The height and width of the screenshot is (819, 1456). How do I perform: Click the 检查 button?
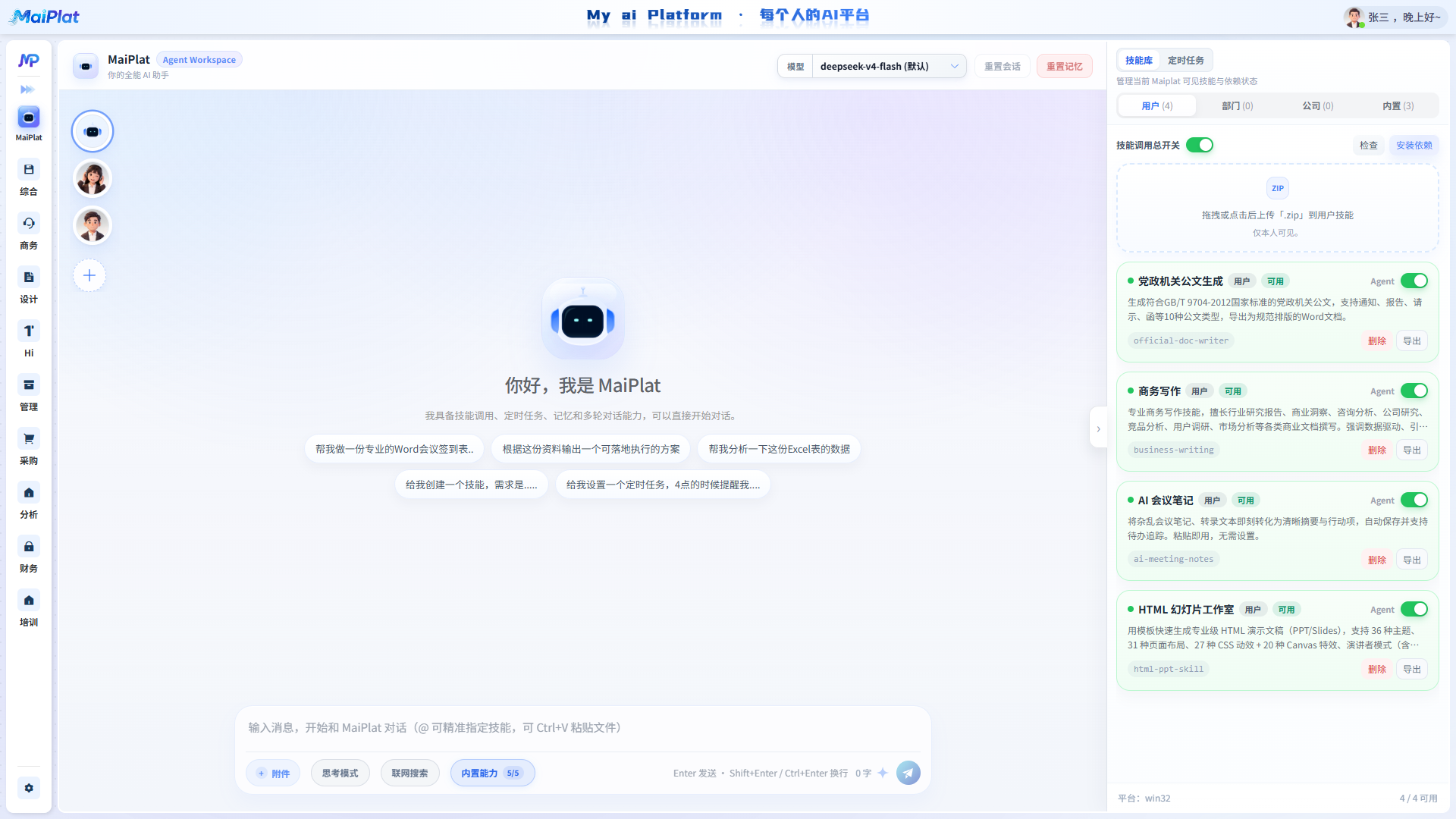(1368, 145)
